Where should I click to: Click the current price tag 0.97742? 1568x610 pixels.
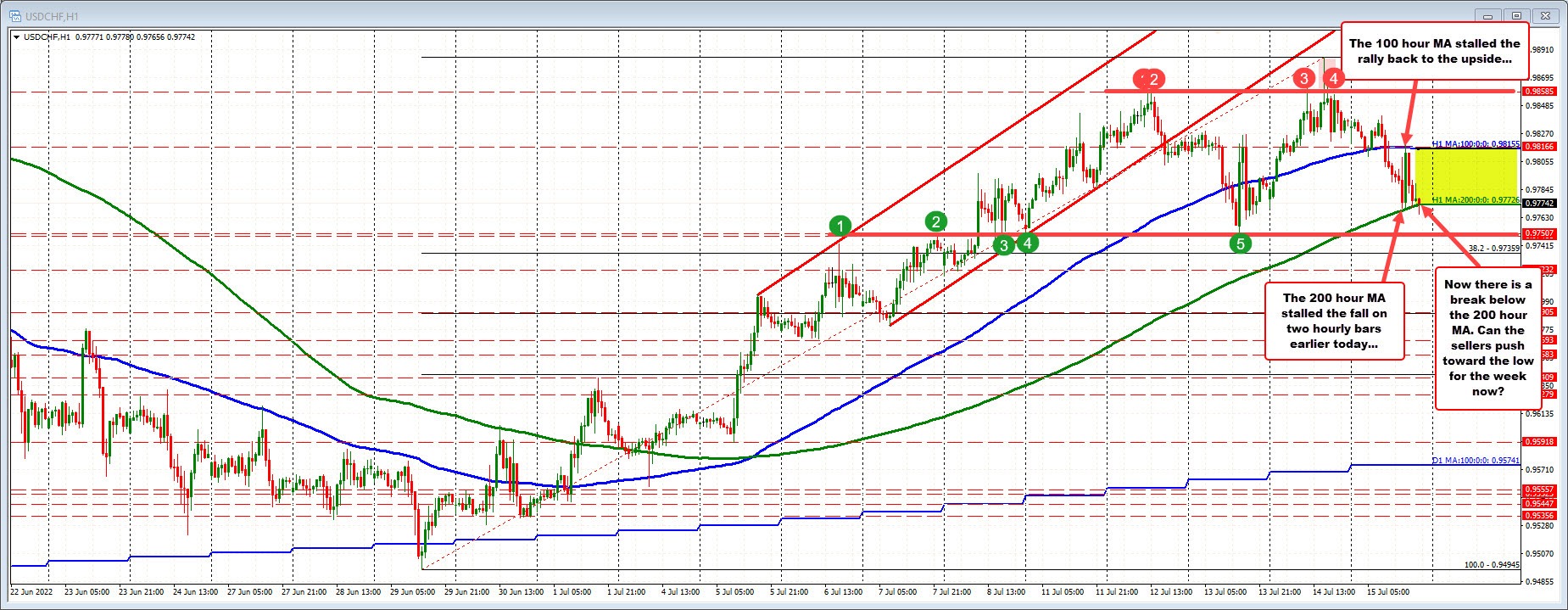point(1539,204)
